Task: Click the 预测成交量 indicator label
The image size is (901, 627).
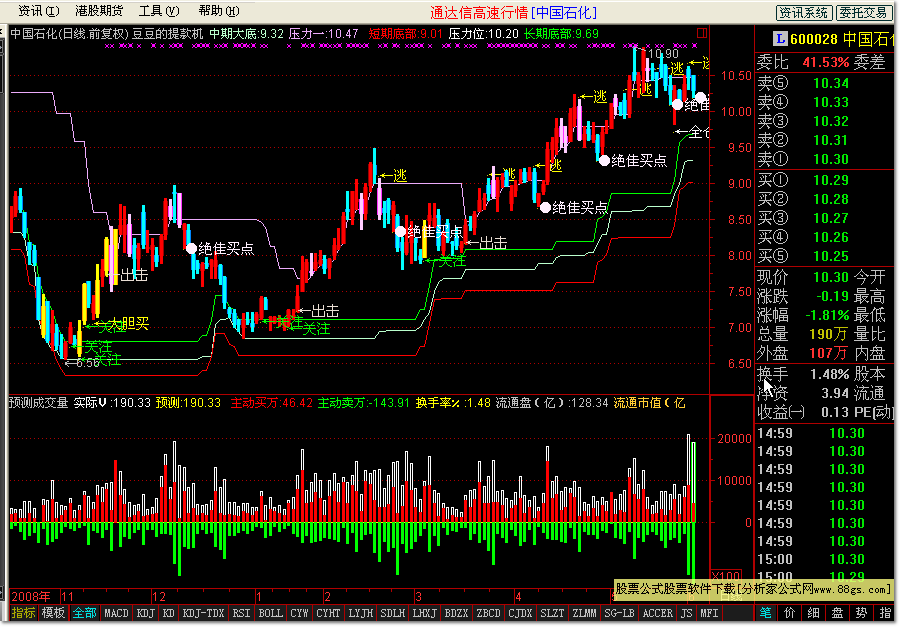Action: click(38, 403)
